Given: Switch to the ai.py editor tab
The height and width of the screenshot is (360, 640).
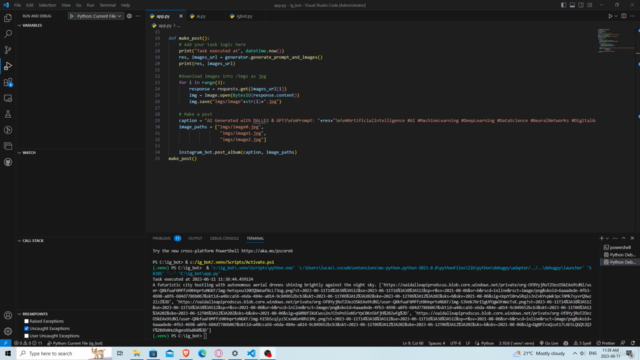Looking at the screenshot, I should click(201, 16).
